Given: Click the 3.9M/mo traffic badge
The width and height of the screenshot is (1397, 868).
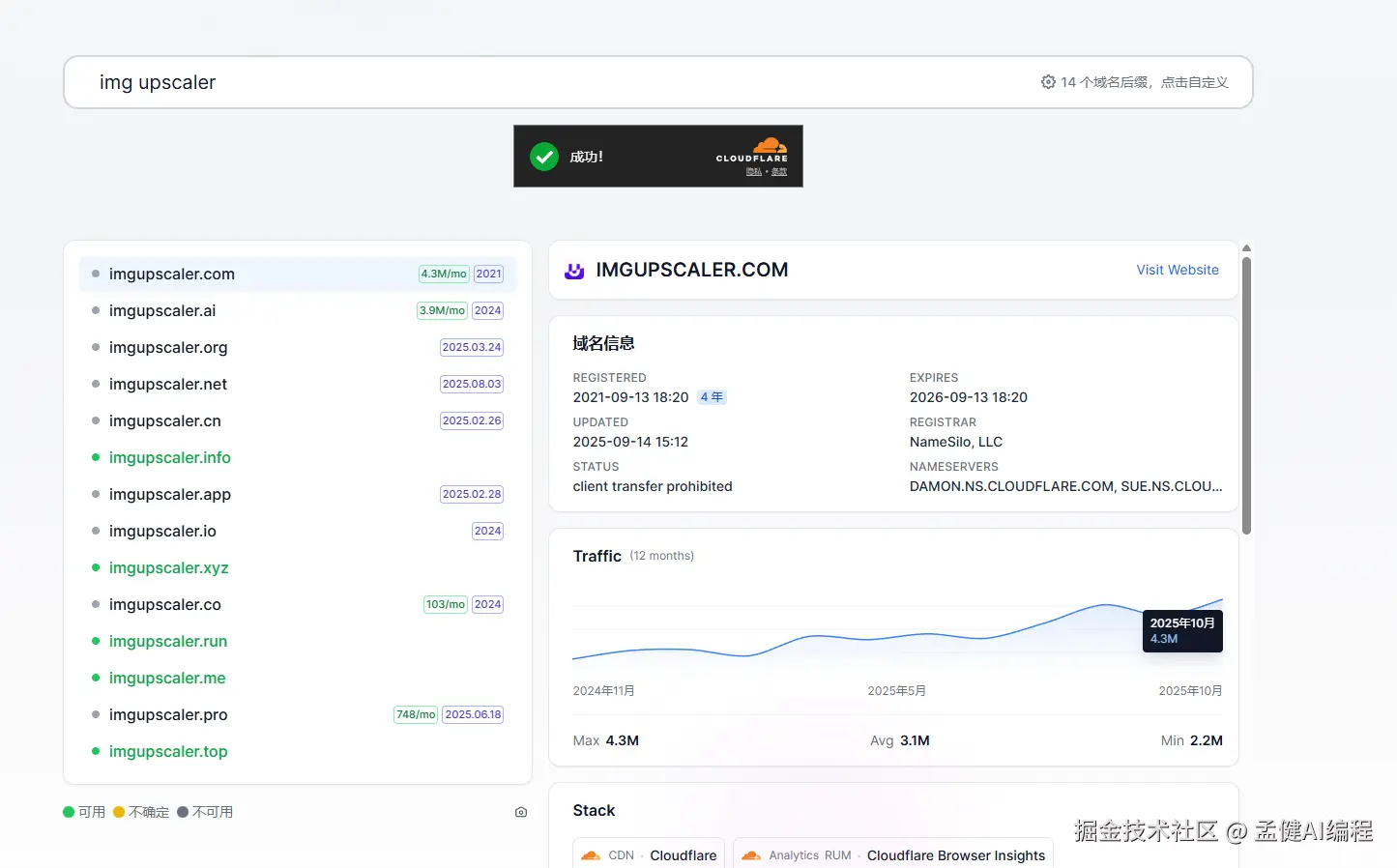Looking at the screenshot, I should [x=442, y=310].
